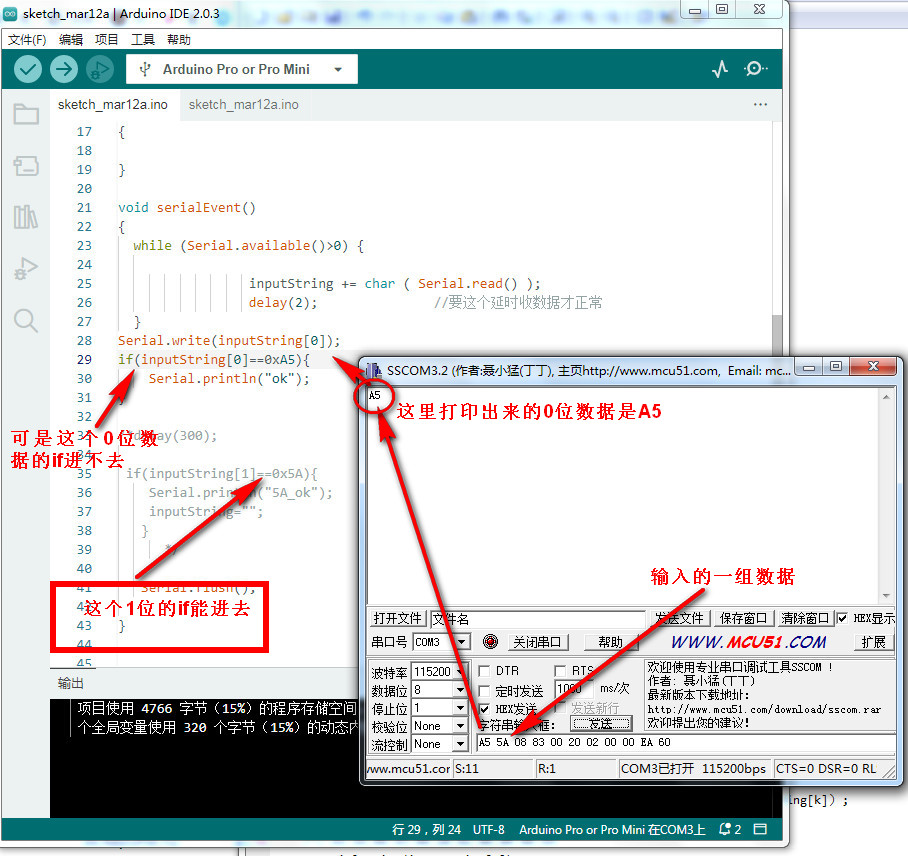Expand the stop bits 1 dropdown
This screenshot has width=908, height=856.
460,708
